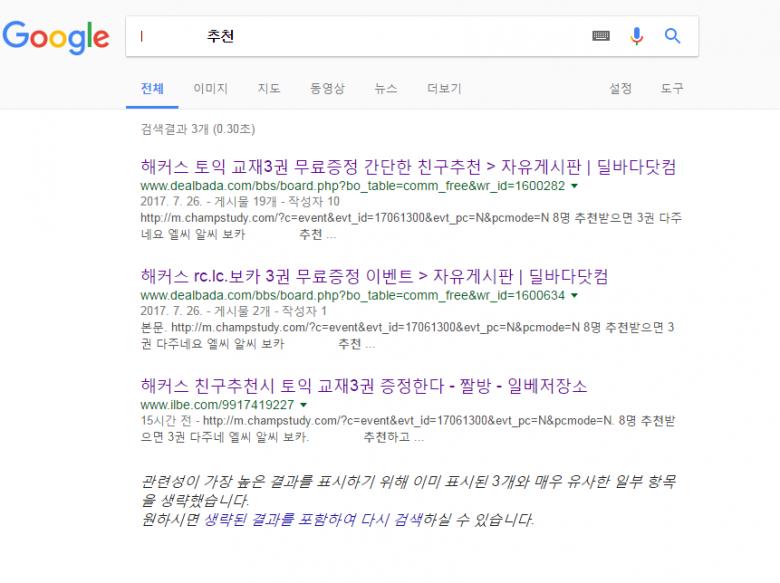Click the magnifying glass search button

tap(673, 36)
